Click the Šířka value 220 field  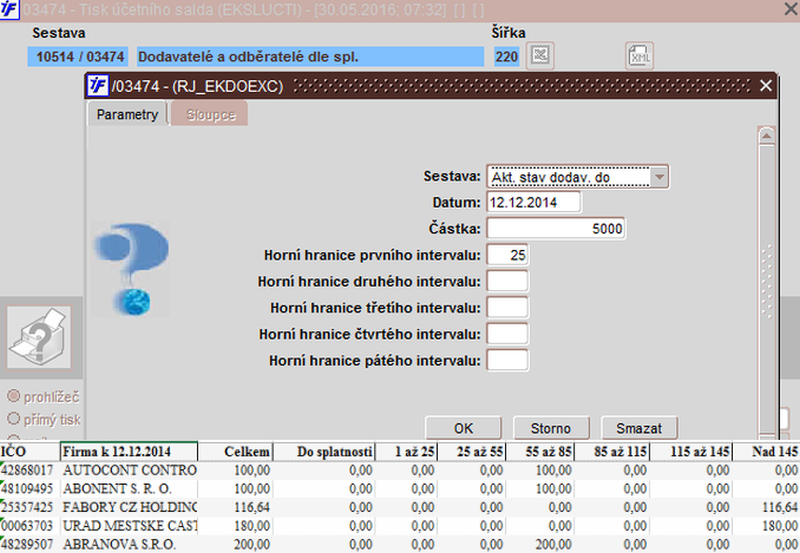(506, 57)
